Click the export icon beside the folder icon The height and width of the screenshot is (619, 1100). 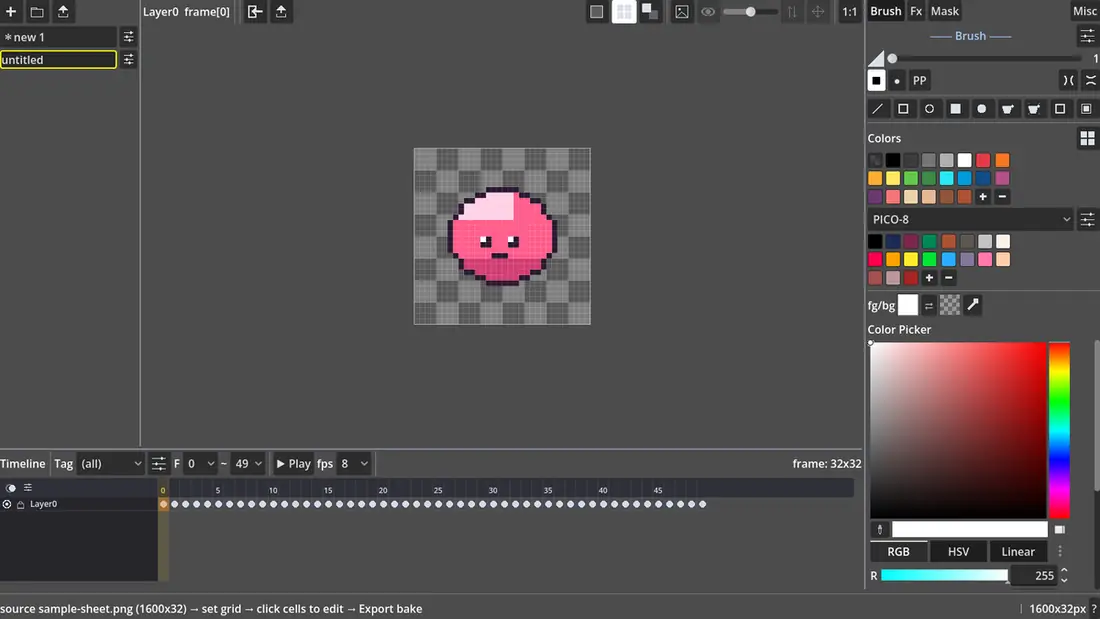(63, 11)
